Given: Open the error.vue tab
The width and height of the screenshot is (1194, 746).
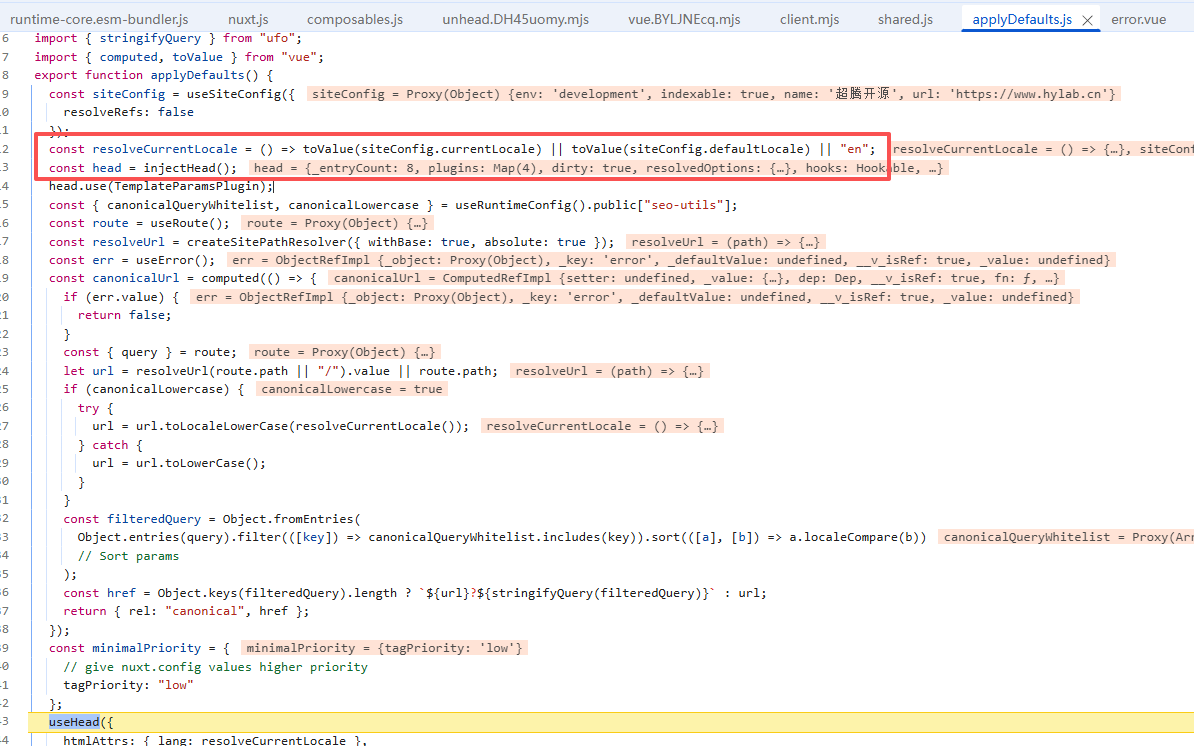Looking at the screenshot, I should 1138,19.
